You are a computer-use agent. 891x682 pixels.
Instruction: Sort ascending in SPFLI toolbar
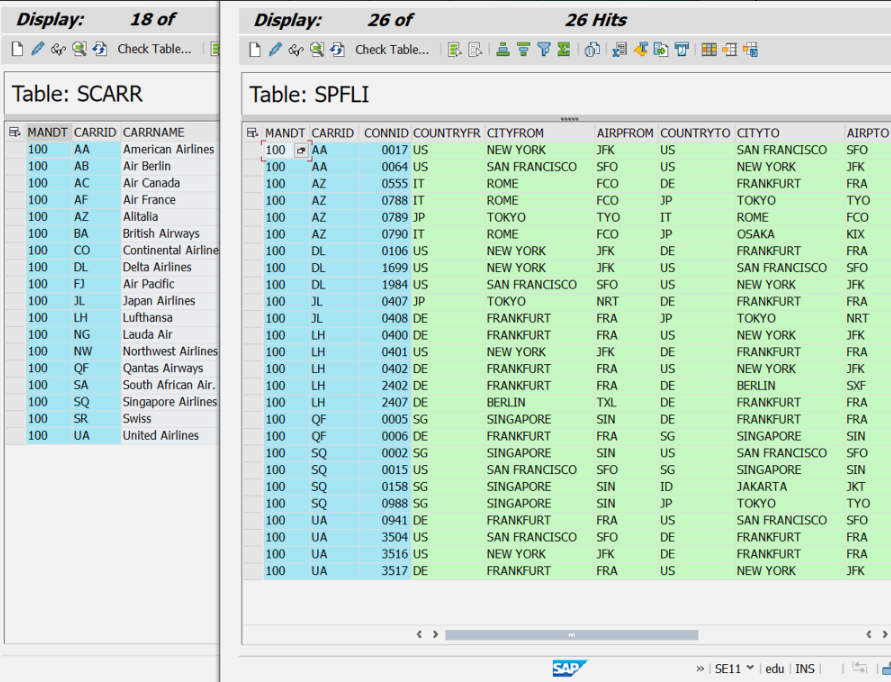[503, 50]
